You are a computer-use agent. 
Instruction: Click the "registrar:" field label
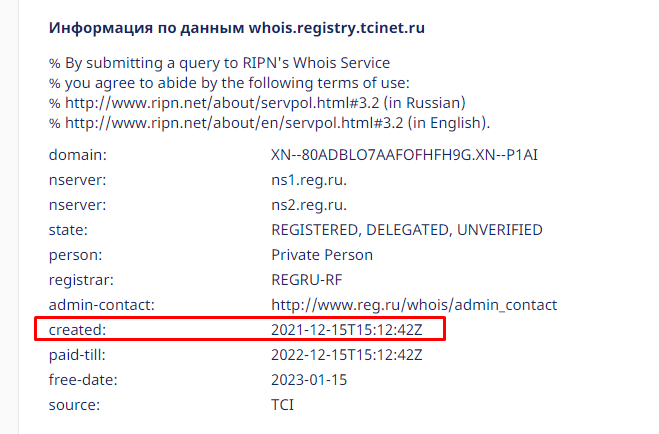click(x=81, y=280)
